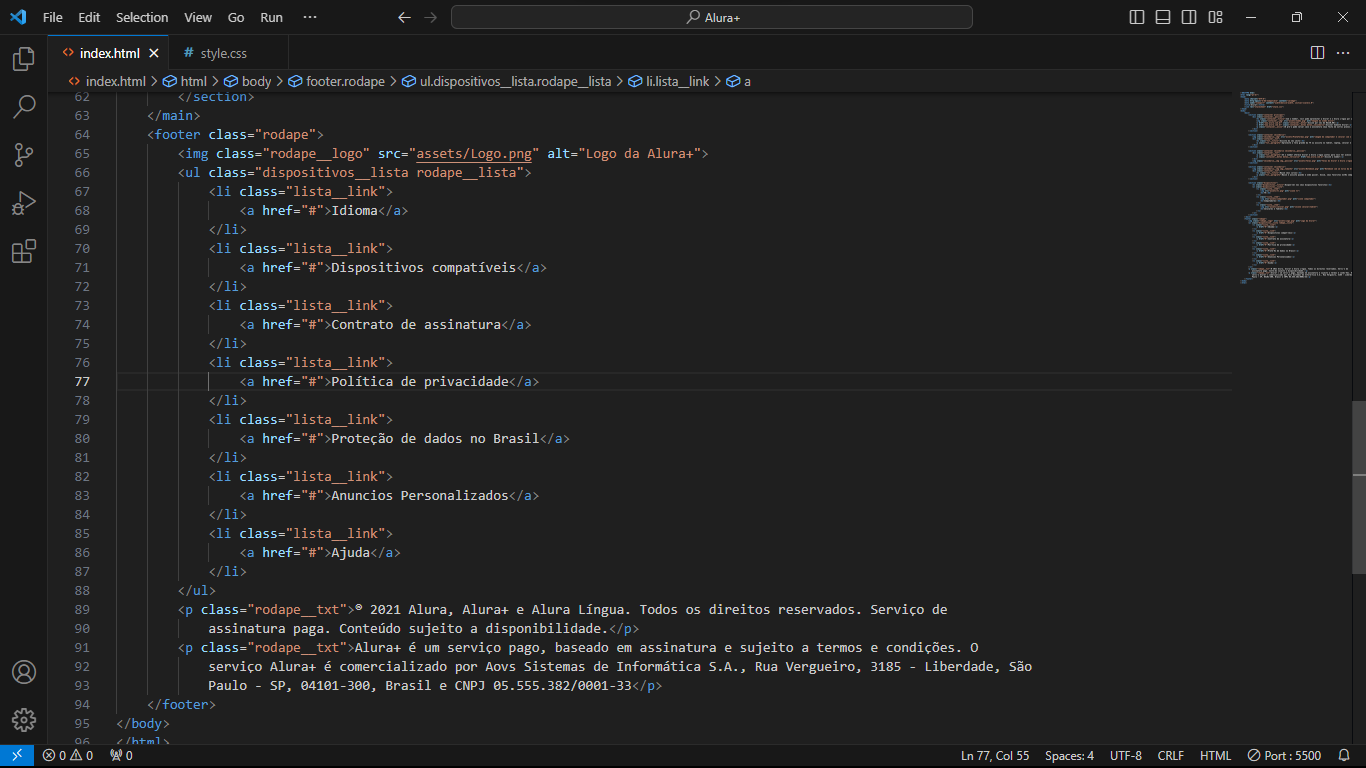Open the Go menu
This screenshot has width=1366, height=768.
click(x=236, y=17)
